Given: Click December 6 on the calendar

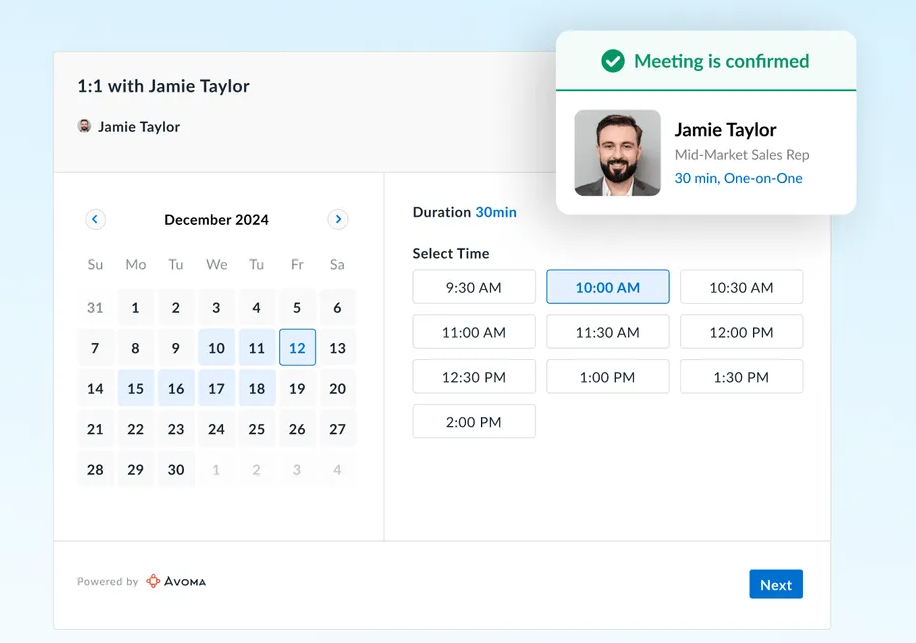Looking at the screenshot, I should [x=338, y=307].
